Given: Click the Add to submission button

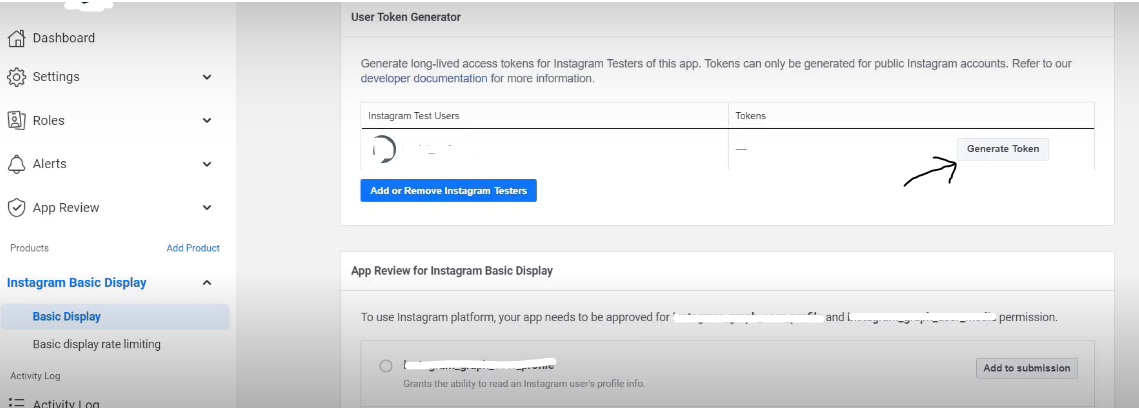Looking at the screenshot, I should coord(1026,368).
